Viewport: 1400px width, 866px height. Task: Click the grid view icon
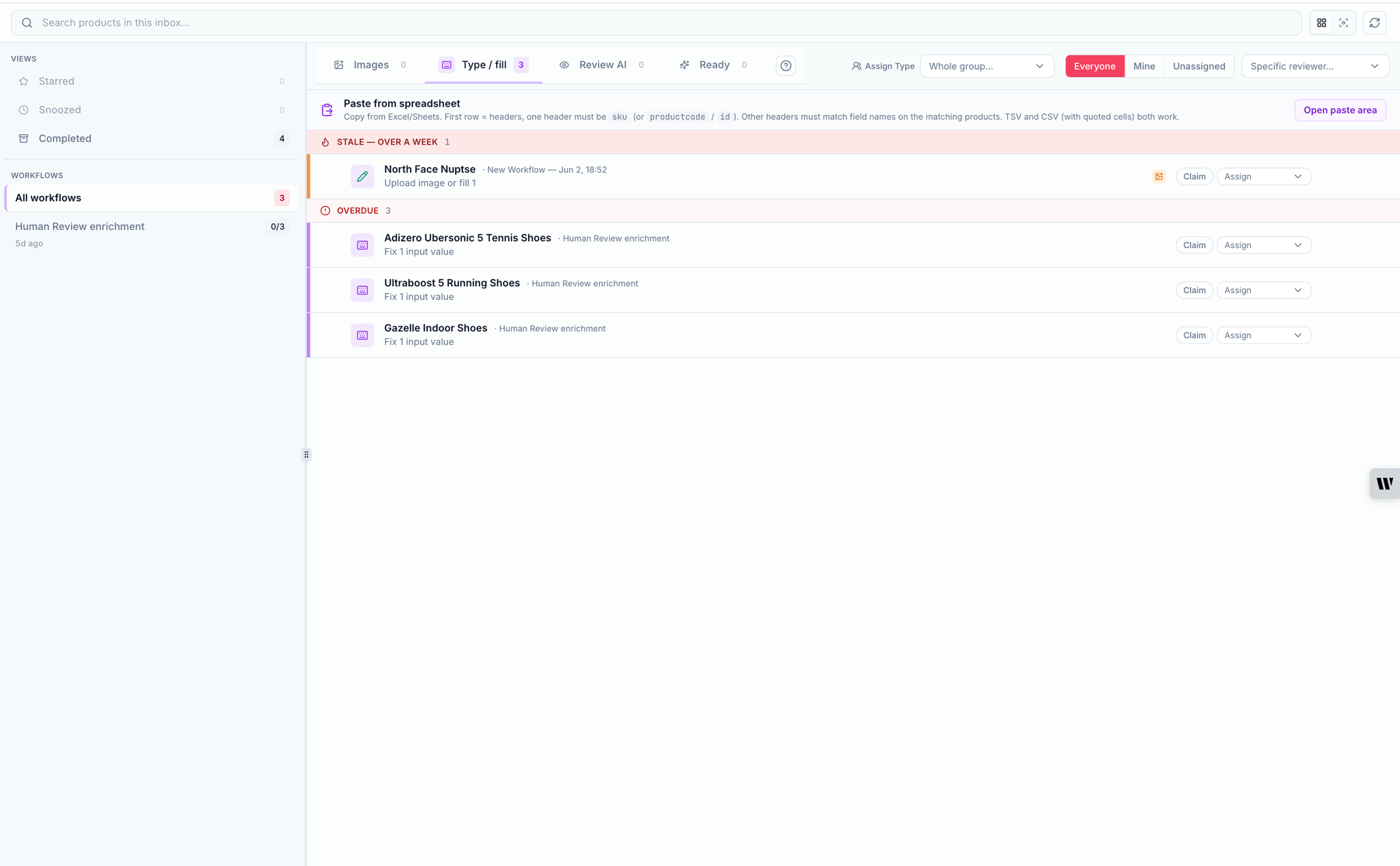click(x=1321, y=23)
